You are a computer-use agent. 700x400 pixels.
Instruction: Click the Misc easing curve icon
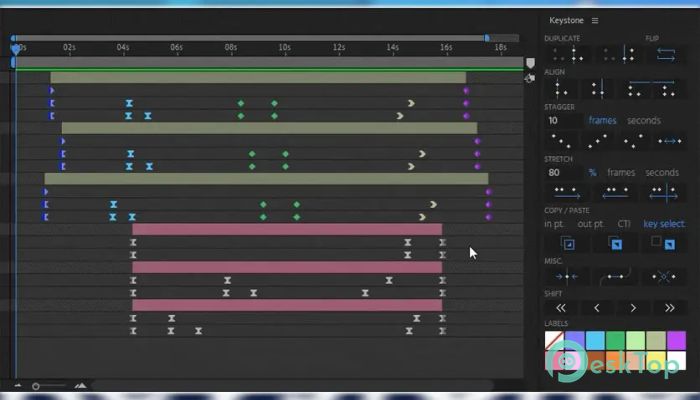615,277
